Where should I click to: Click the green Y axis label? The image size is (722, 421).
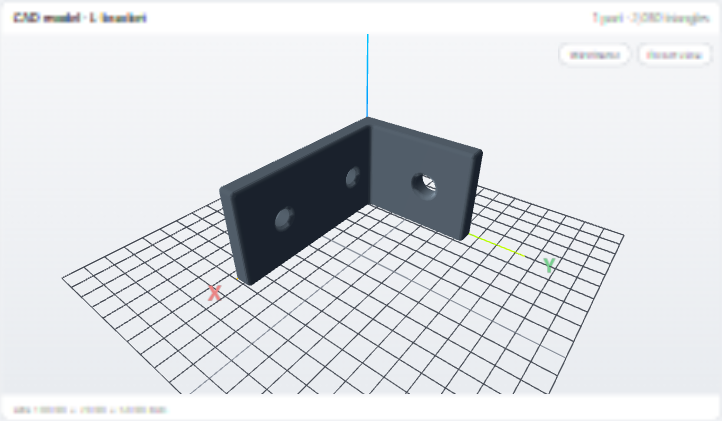click(x=549, y=265)
